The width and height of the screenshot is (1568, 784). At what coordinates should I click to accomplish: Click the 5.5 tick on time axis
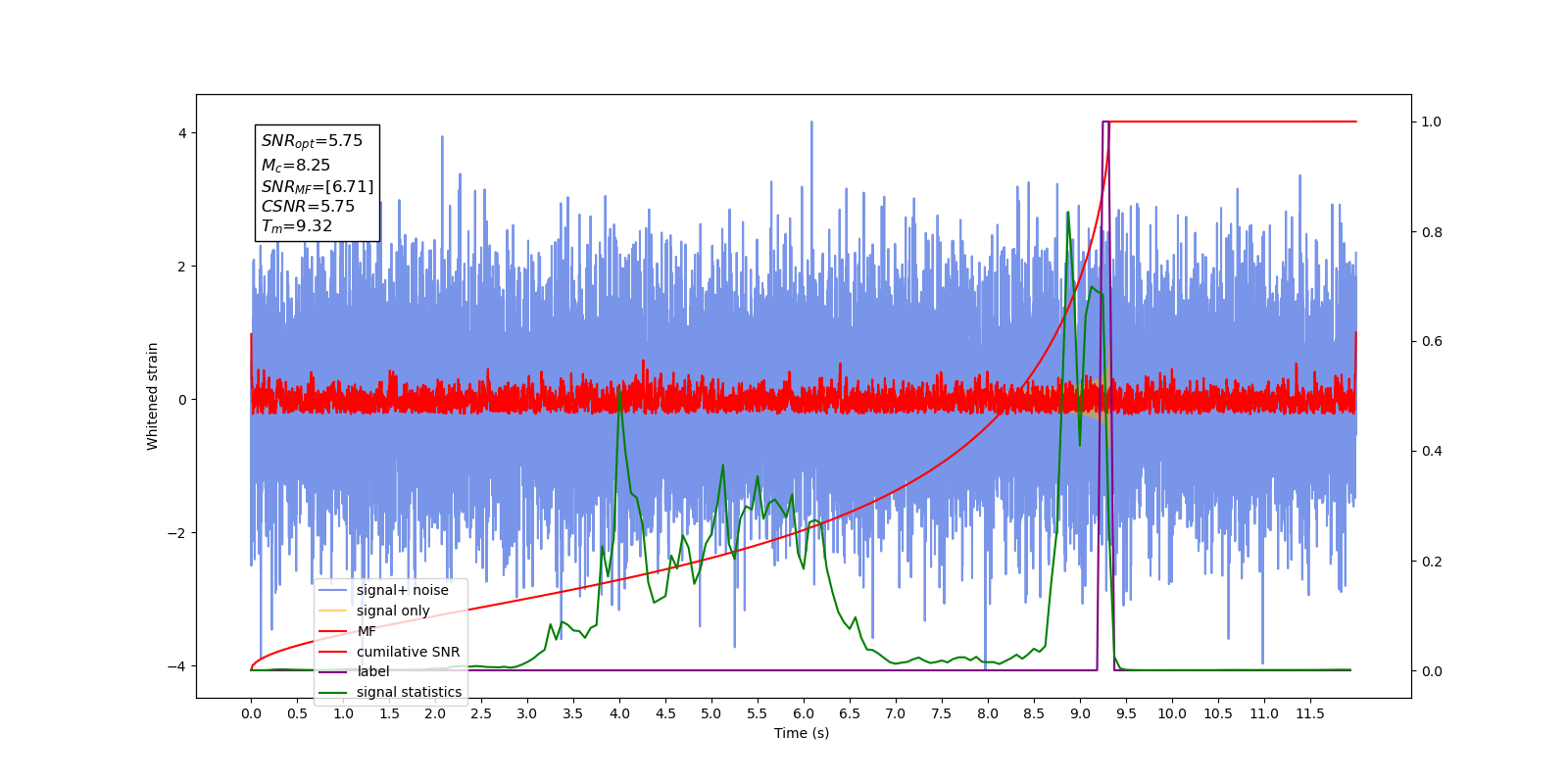pyautogui.click(x=758, y=713)
